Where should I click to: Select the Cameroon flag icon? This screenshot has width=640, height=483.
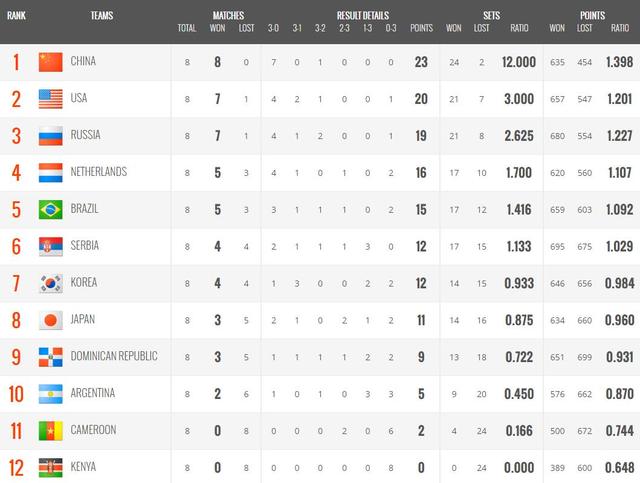click(50, 430)
